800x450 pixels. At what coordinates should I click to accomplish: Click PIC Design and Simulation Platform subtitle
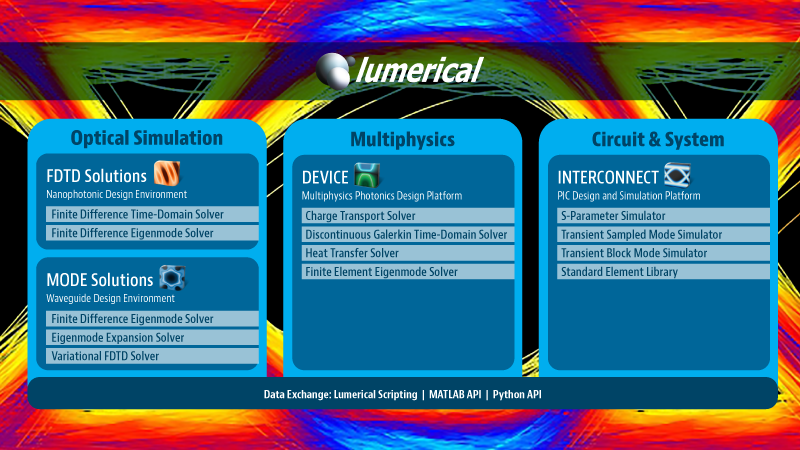click(629, 196)
